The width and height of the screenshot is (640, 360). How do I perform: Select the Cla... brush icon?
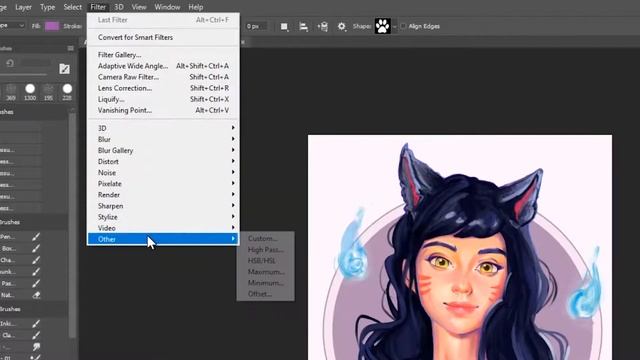click(36, 335)
